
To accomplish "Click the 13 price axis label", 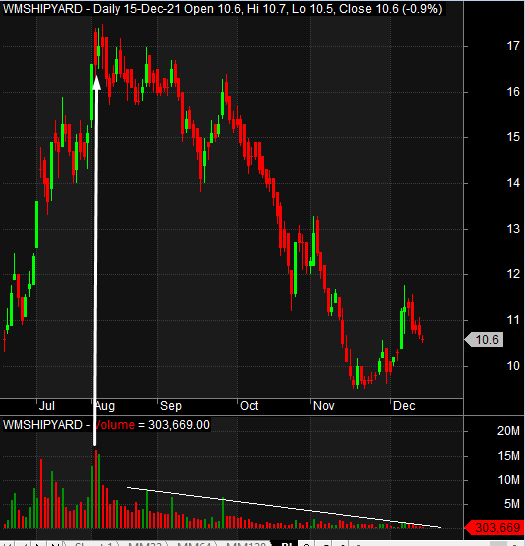I will [x=513, y=229].
